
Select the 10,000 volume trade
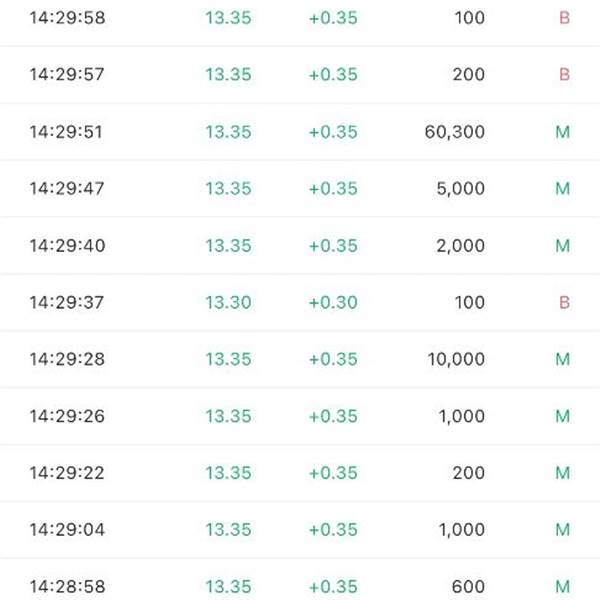coord(455,360)
